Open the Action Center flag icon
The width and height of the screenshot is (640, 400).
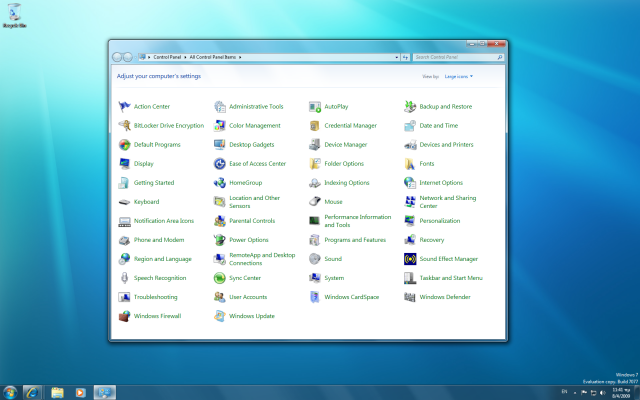pyautogui.click(x=124, y=107)
